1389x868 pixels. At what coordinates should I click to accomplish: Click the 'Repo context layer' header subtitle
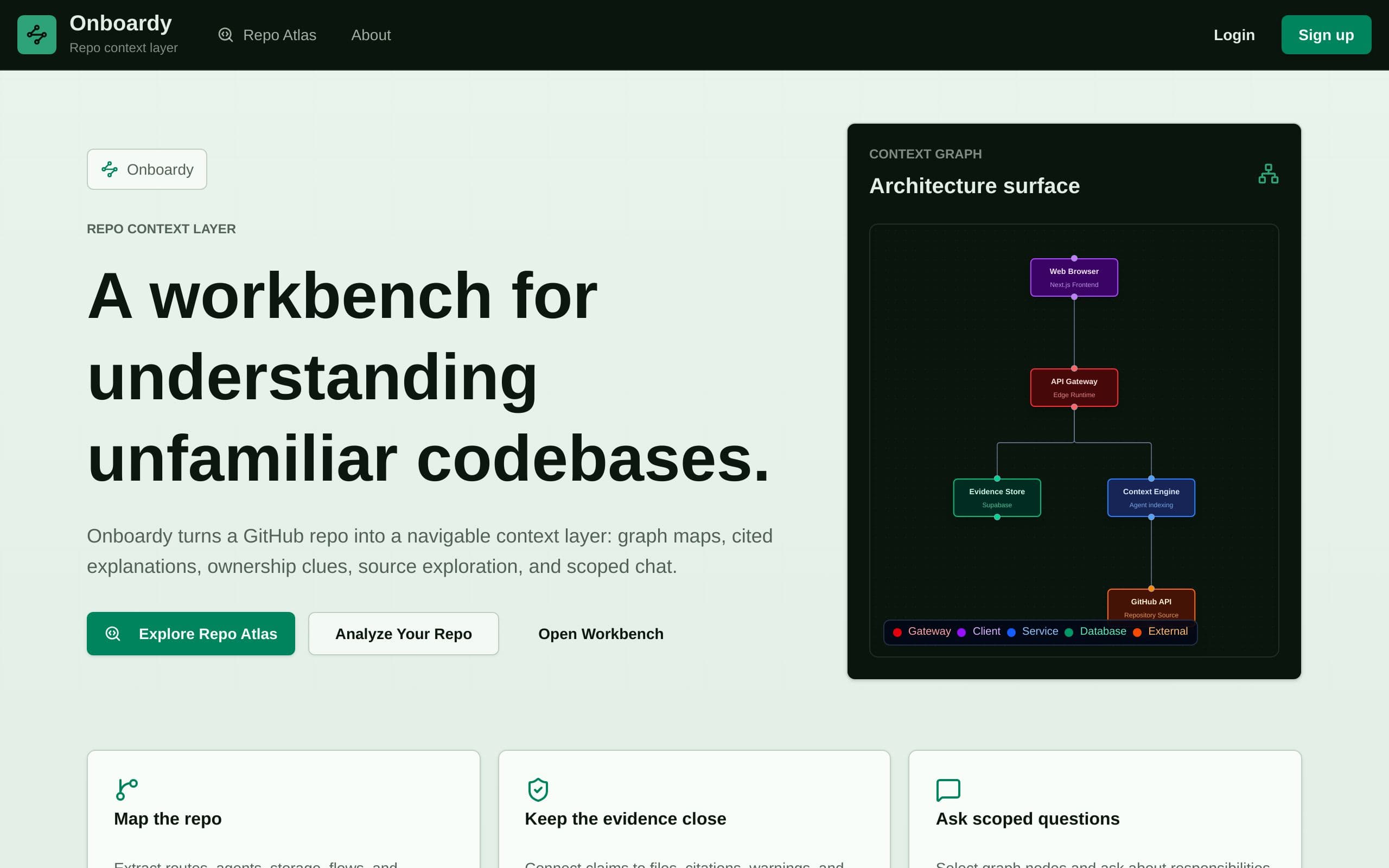[x=123, y=48]
